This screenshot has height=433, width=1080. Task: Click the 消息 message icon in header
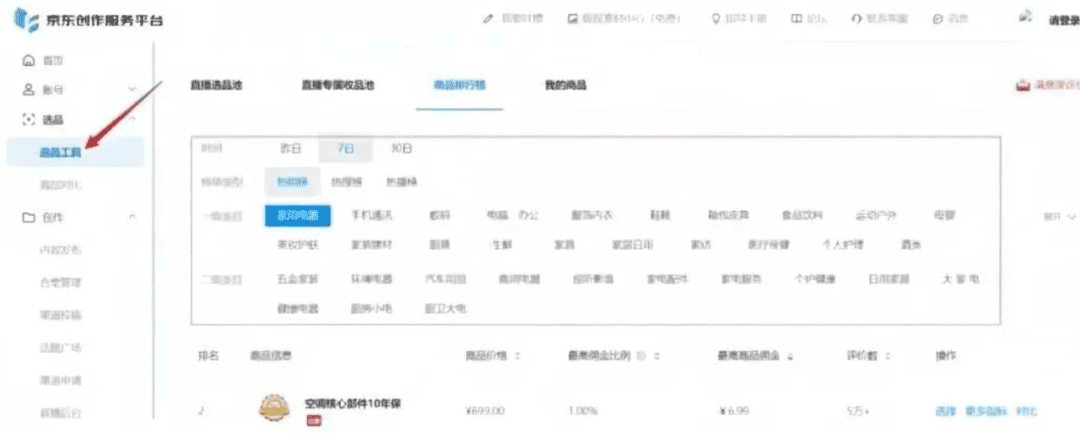[936, 19]
